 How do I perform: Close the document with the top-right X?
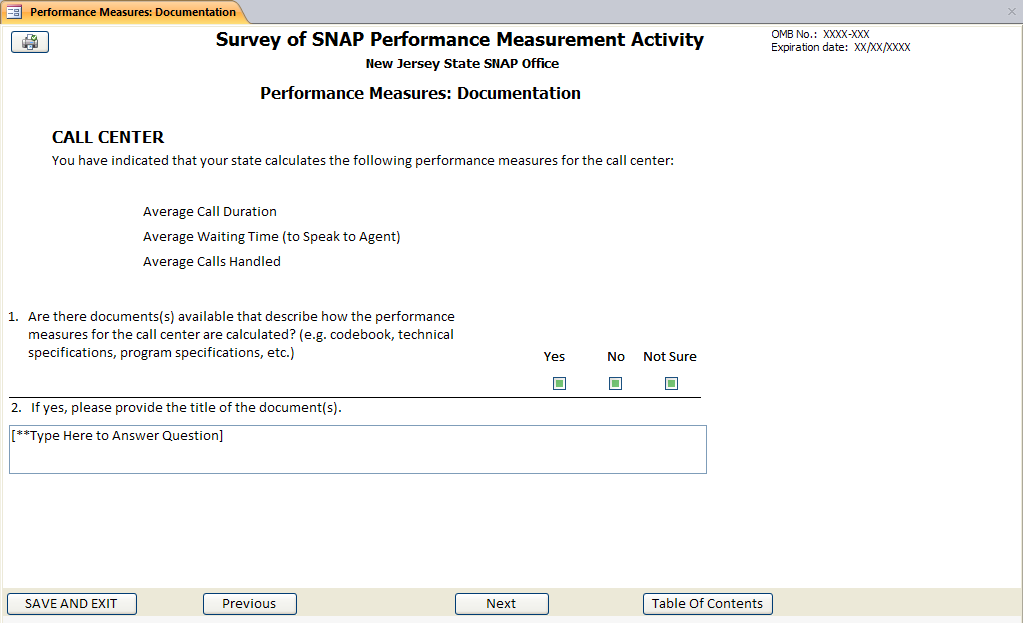[x=1011, y=11]
